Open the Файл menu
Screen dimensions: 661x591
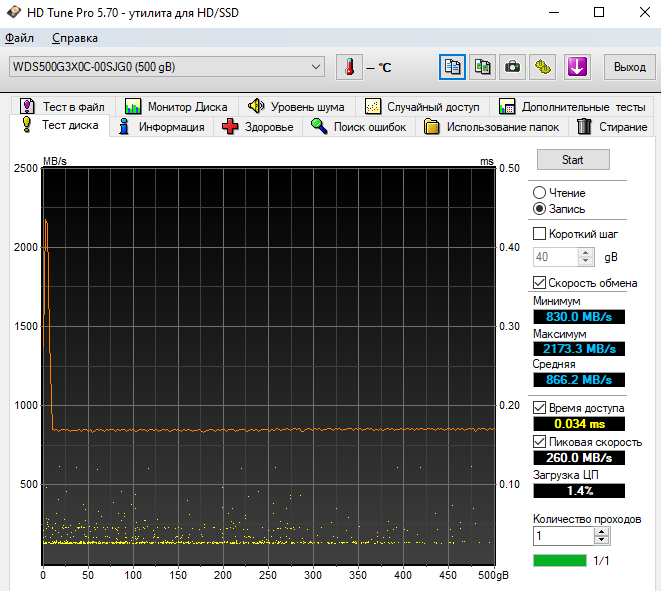pos(19,38)
